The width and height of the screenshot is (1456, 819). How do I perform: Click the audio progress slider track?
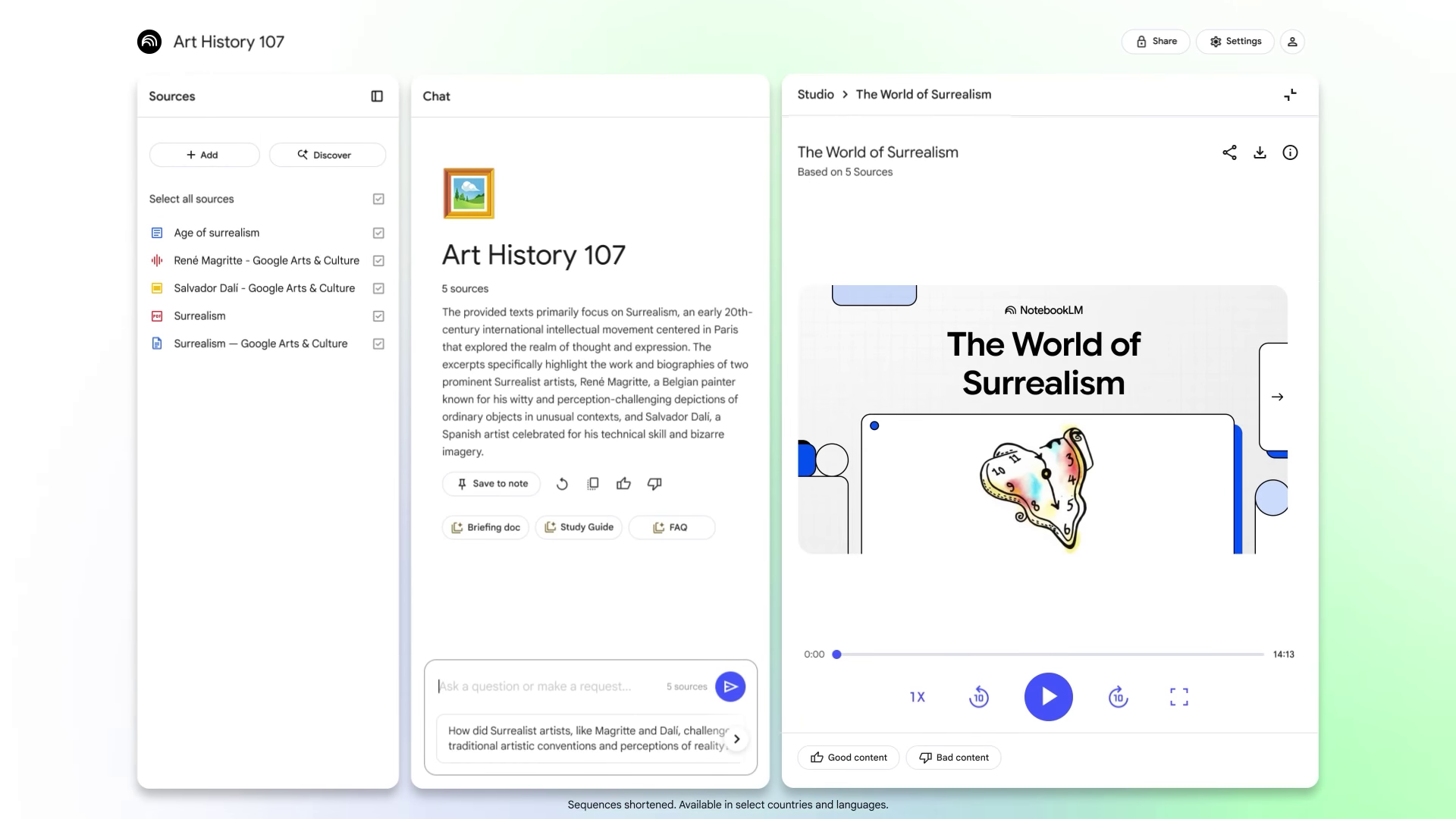click(1050, 654)
